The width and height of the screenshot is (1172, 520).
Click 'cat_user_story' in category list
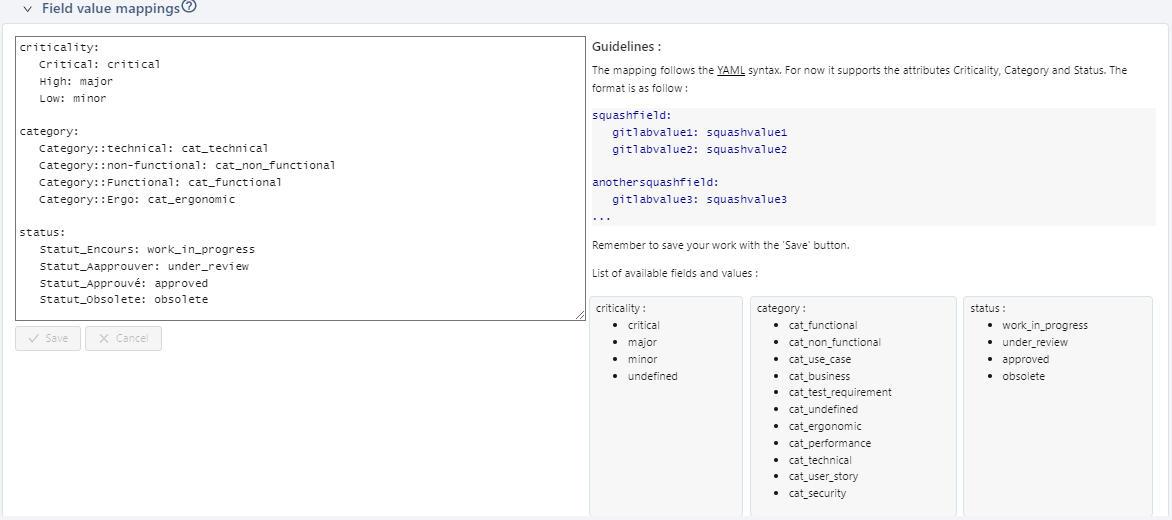pos(823,477)
